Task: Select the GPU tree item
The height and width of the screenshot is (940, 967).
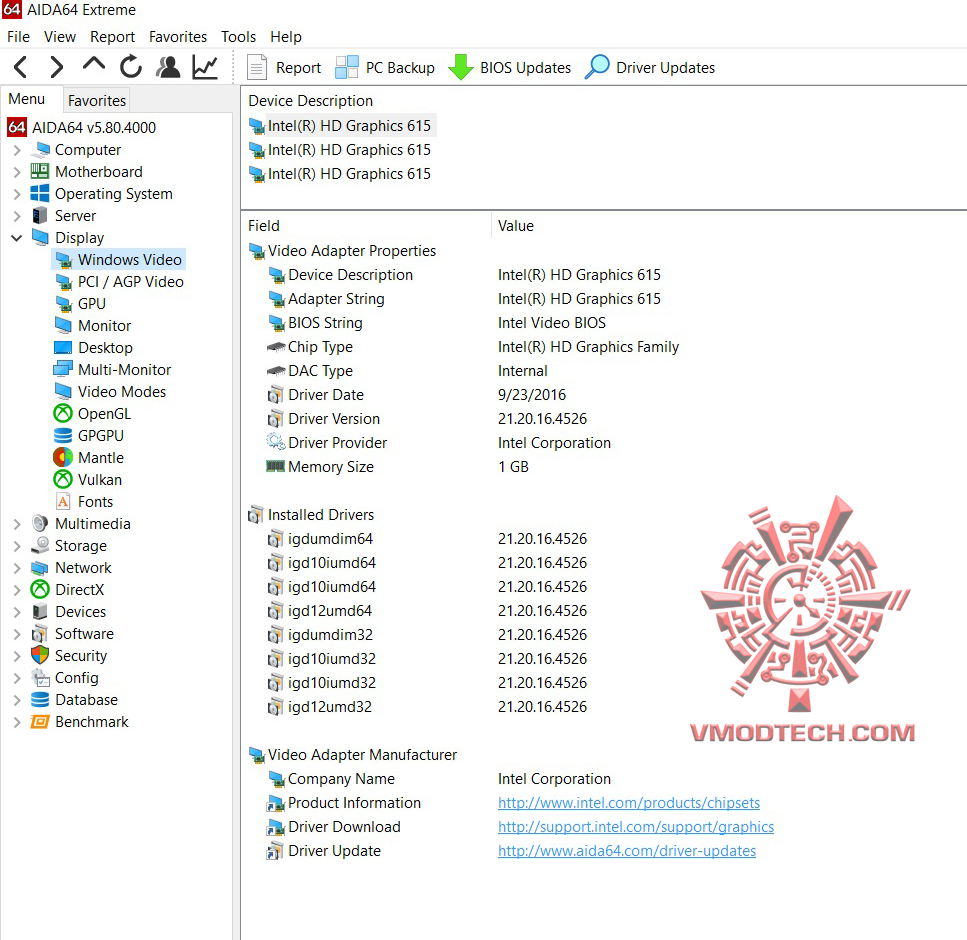Action: point(80,303)
